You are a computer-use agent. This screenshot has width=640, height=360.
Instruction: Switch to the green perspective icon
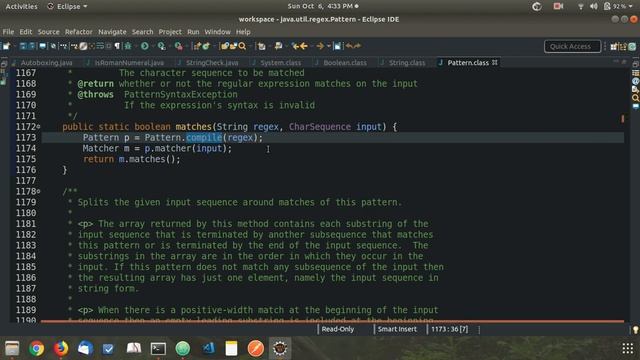tap(632, 46)
